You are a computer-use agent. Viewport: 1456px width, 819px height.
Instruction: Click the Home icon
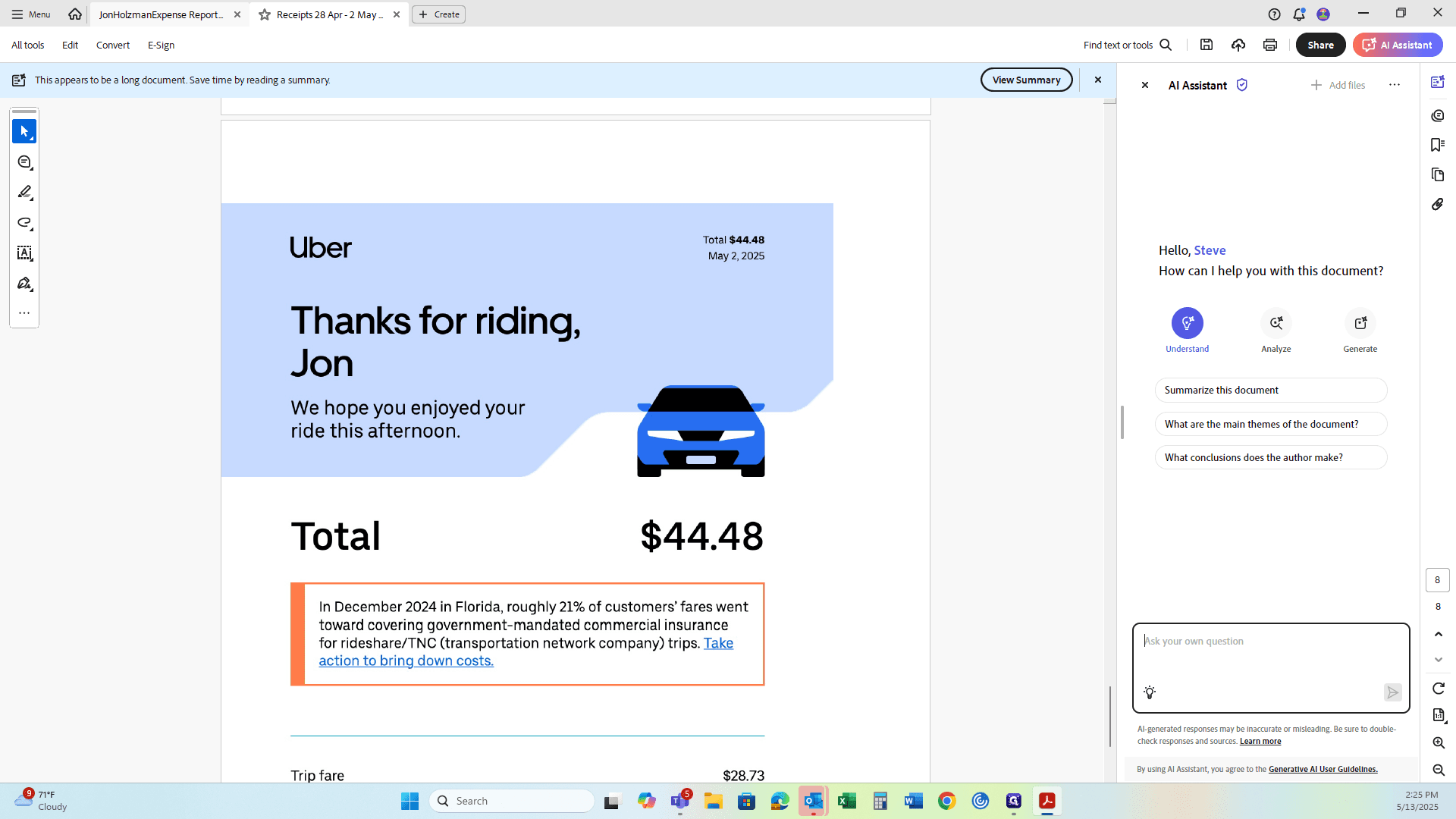75,14
